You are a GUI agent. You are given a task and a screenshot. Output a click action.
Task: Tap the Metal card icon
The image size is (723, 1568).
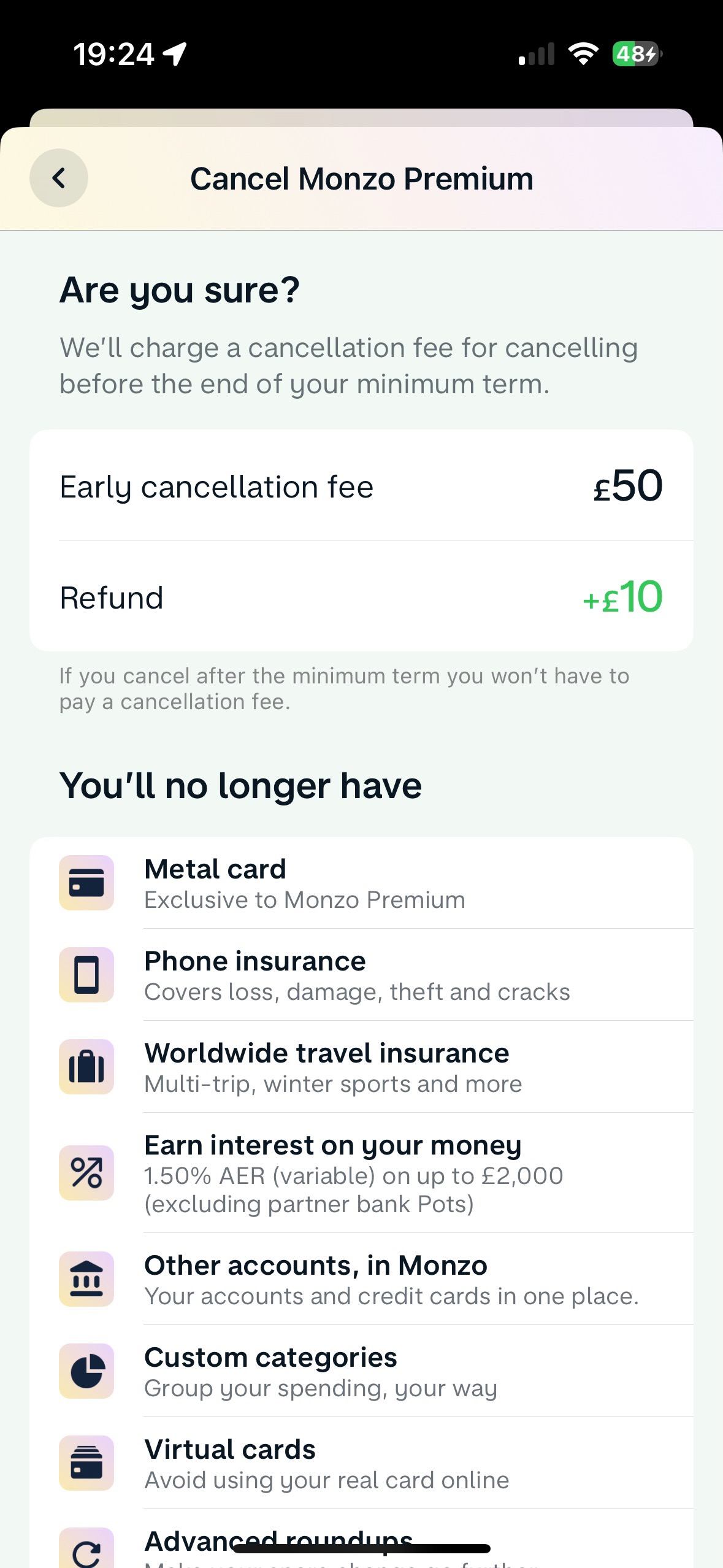(86, 883)
